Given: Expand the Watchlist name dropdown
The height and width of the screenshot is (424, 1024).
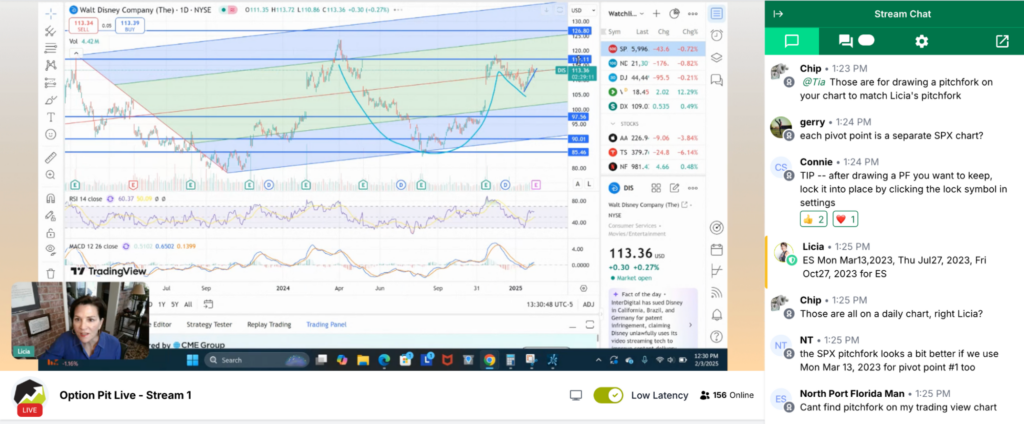Looking at the screenshot, I should point(625,14).
